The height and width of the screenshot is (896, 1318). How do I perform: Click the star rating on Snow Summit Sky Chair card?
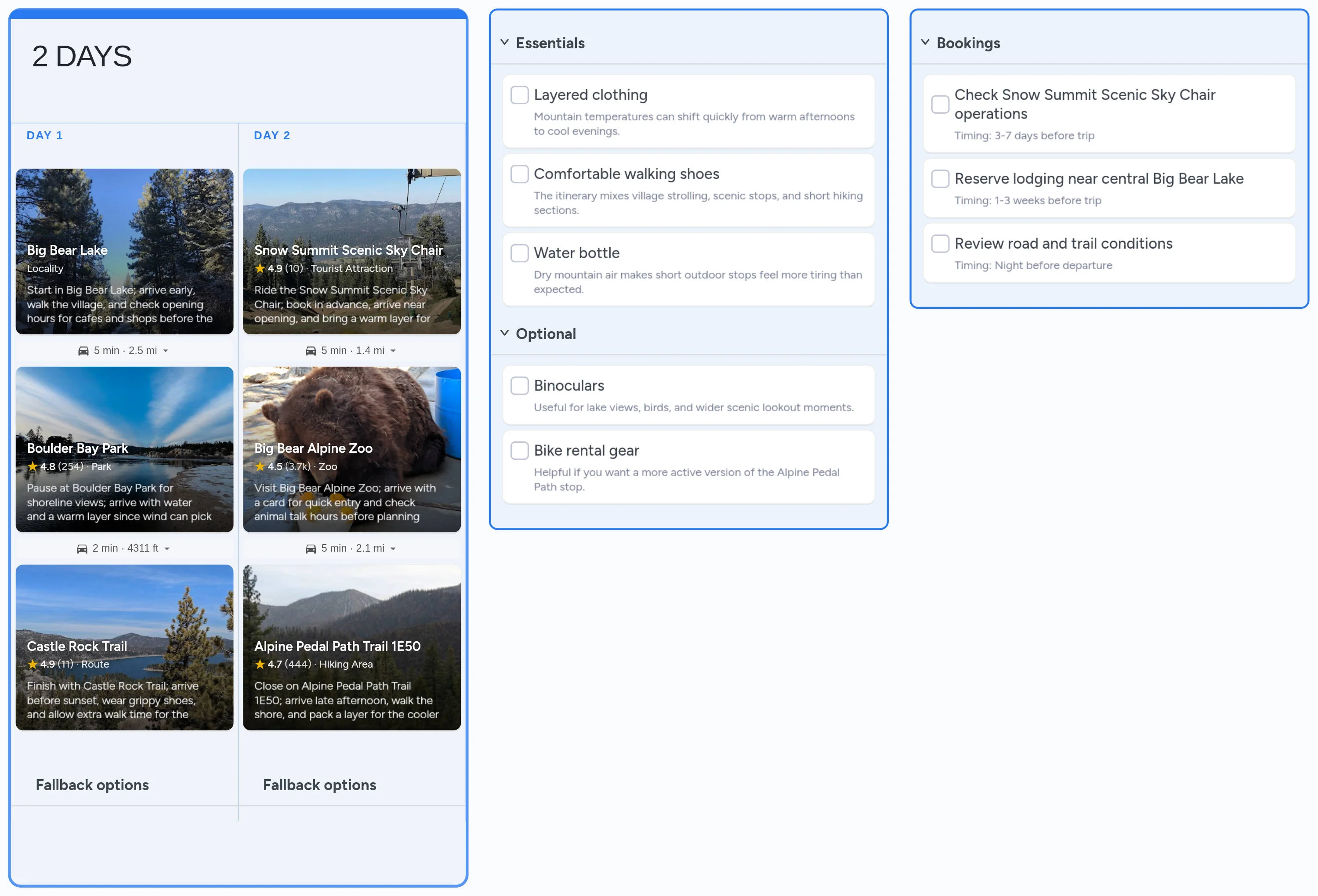click(261, 268)
